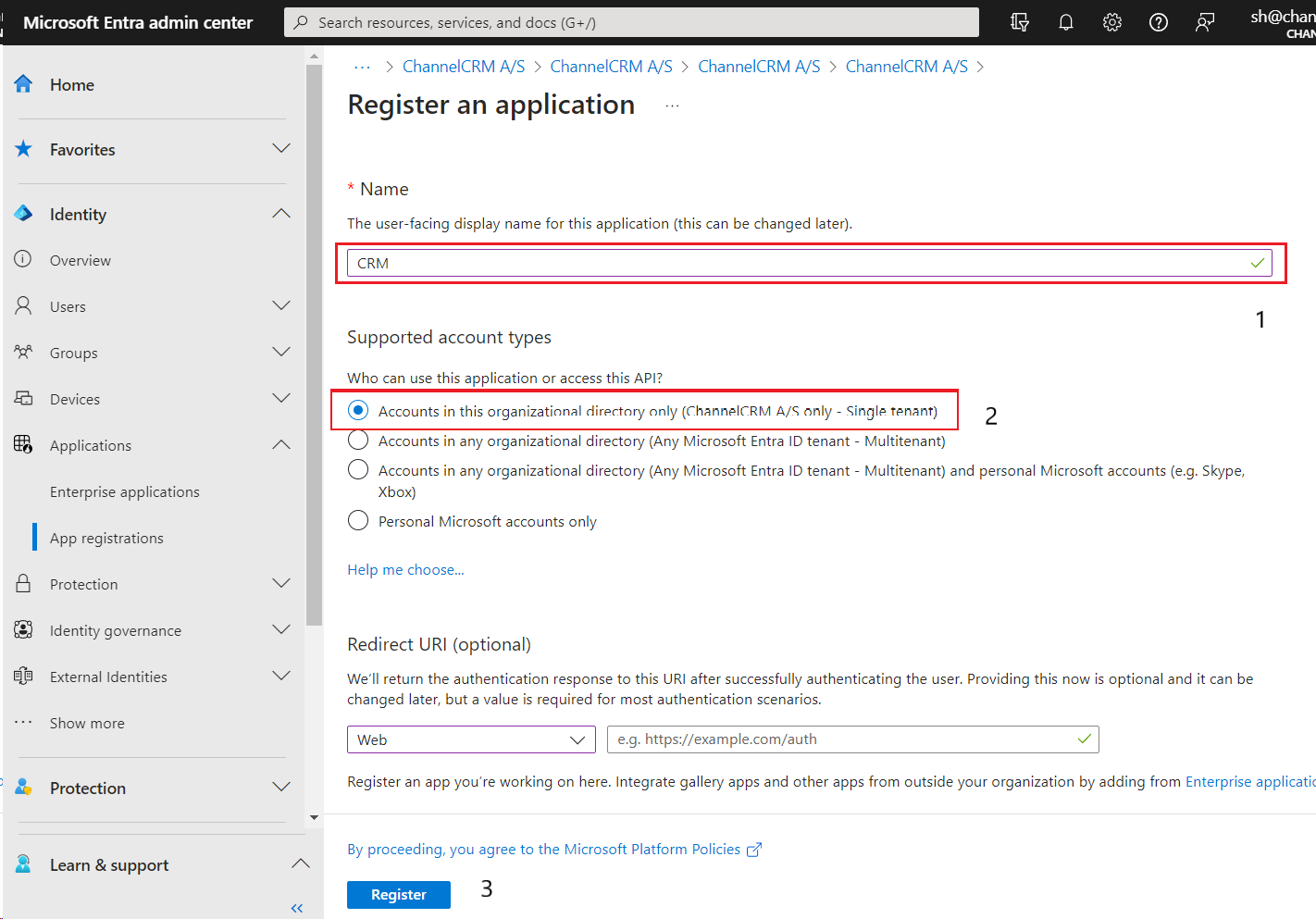Expand the Identity governance chevron
The image size is (1316, 919).
click(281, 629)
